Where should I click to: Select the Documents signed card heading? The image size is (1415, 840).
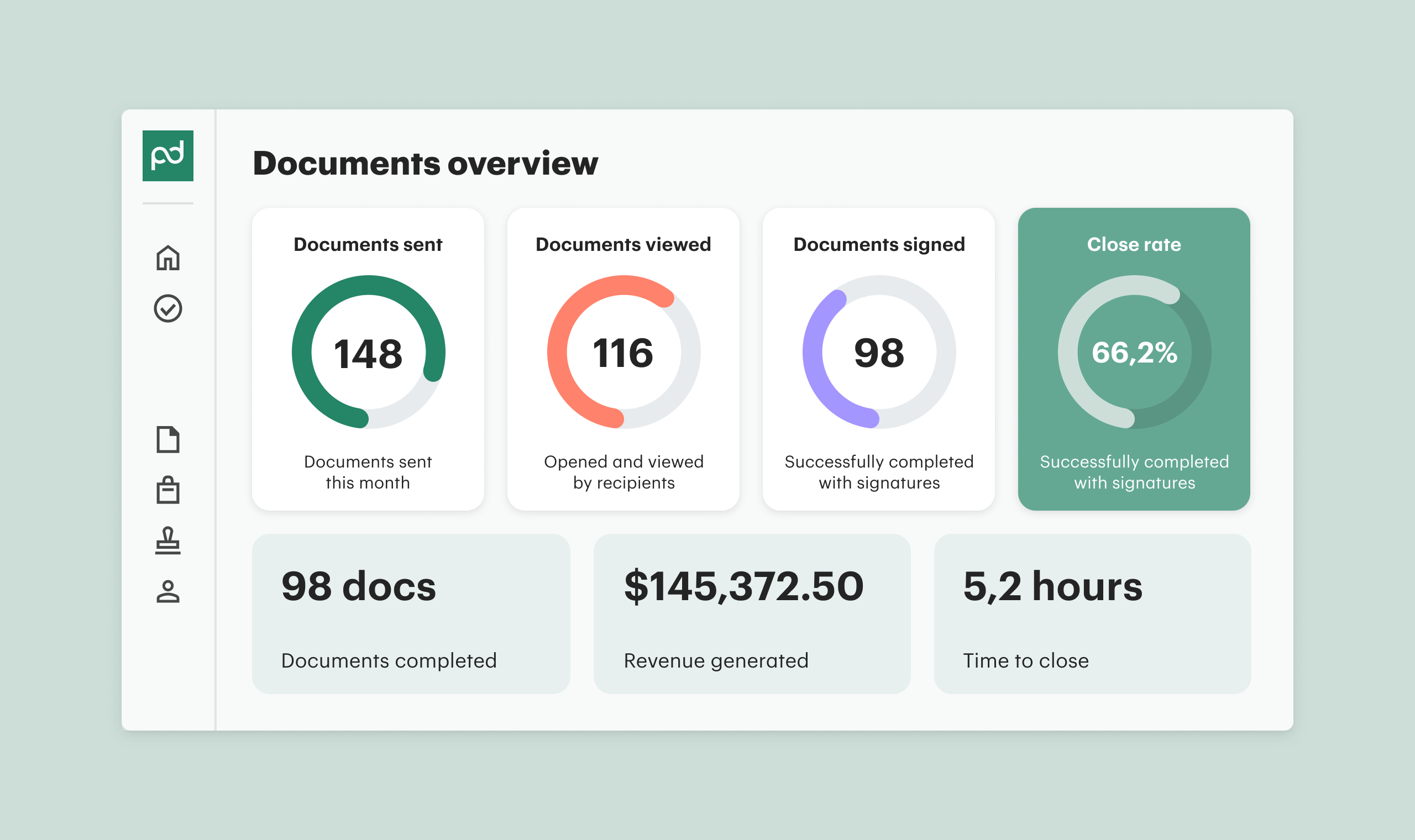878,244
